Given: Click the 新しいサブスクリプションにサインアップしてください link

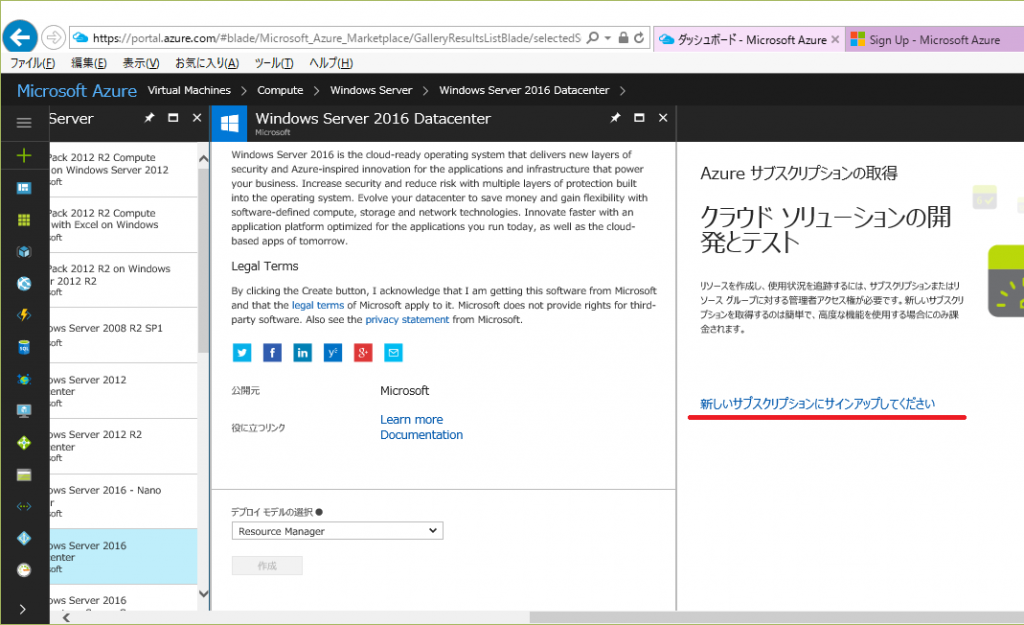Looking at the screenshot, I should tap(818, 404).
